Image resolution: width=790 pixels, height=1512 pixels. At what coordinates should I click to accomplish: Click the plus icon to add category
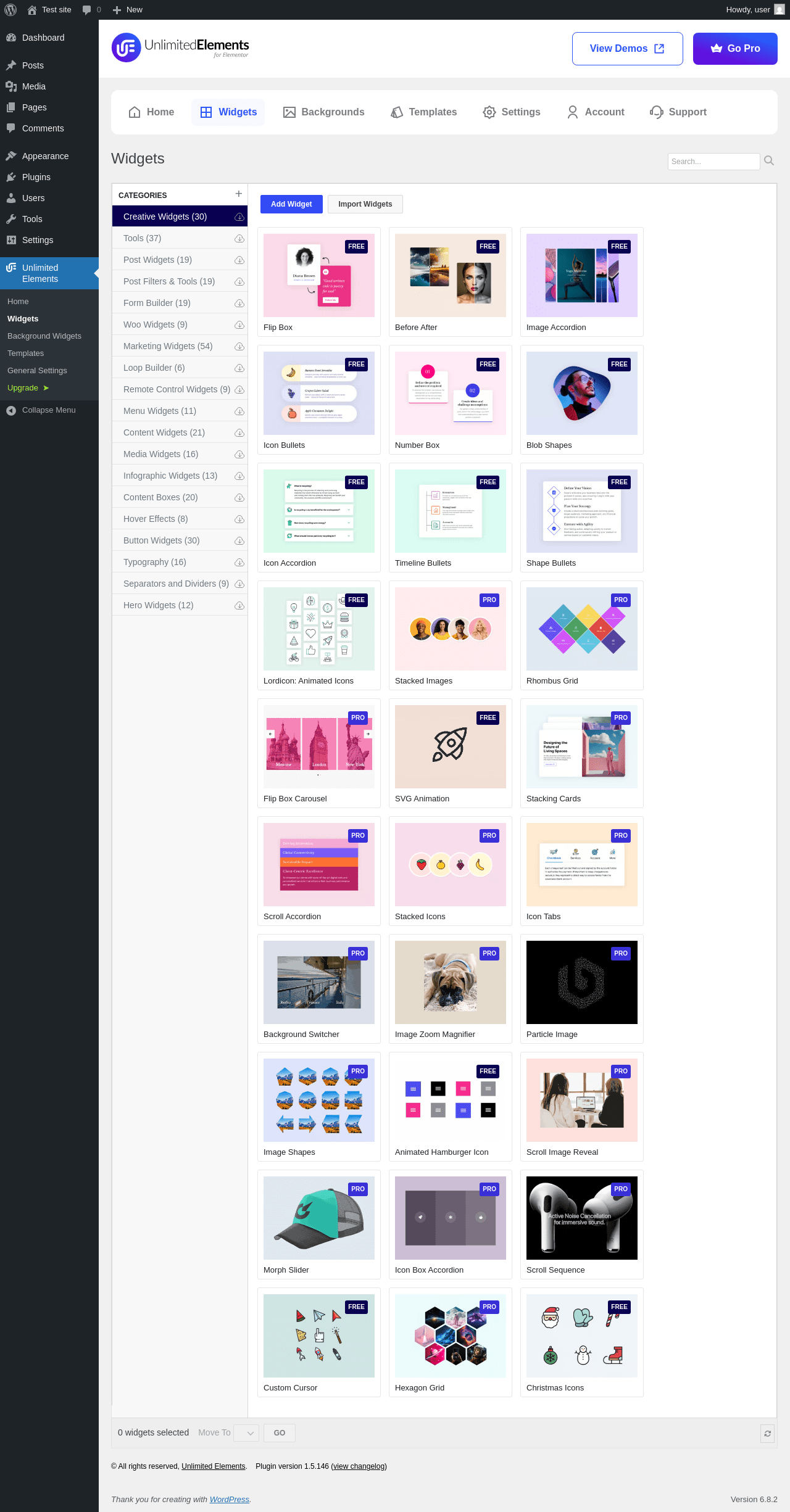click(239, 194)
